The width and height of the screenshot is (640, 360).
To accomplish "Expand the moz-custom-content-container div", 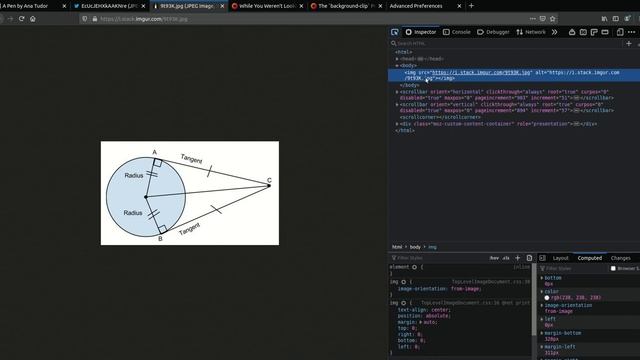I will 397,124.
